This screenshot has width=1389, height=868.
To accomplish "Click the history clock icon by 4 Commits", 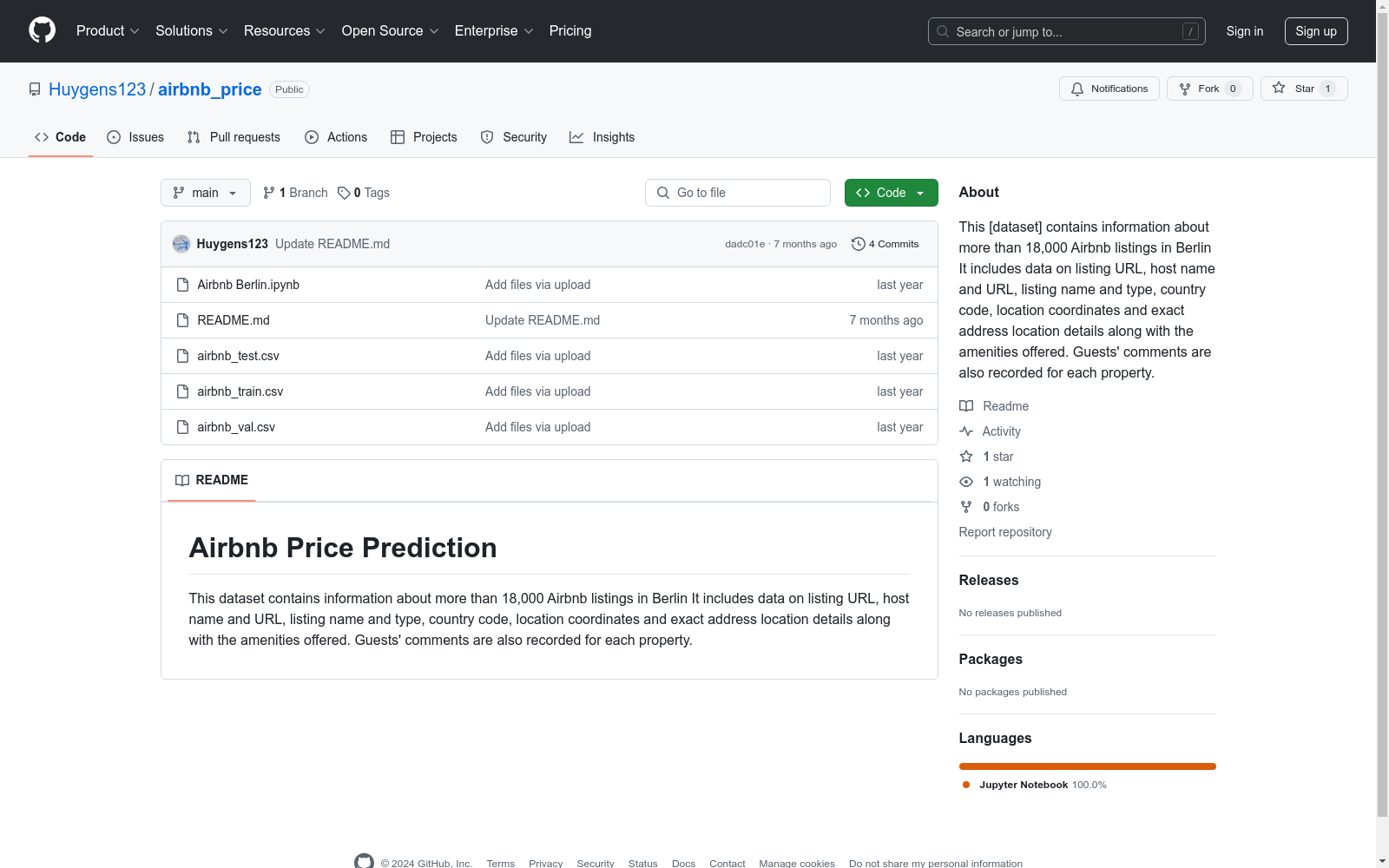I will [859, 244].
